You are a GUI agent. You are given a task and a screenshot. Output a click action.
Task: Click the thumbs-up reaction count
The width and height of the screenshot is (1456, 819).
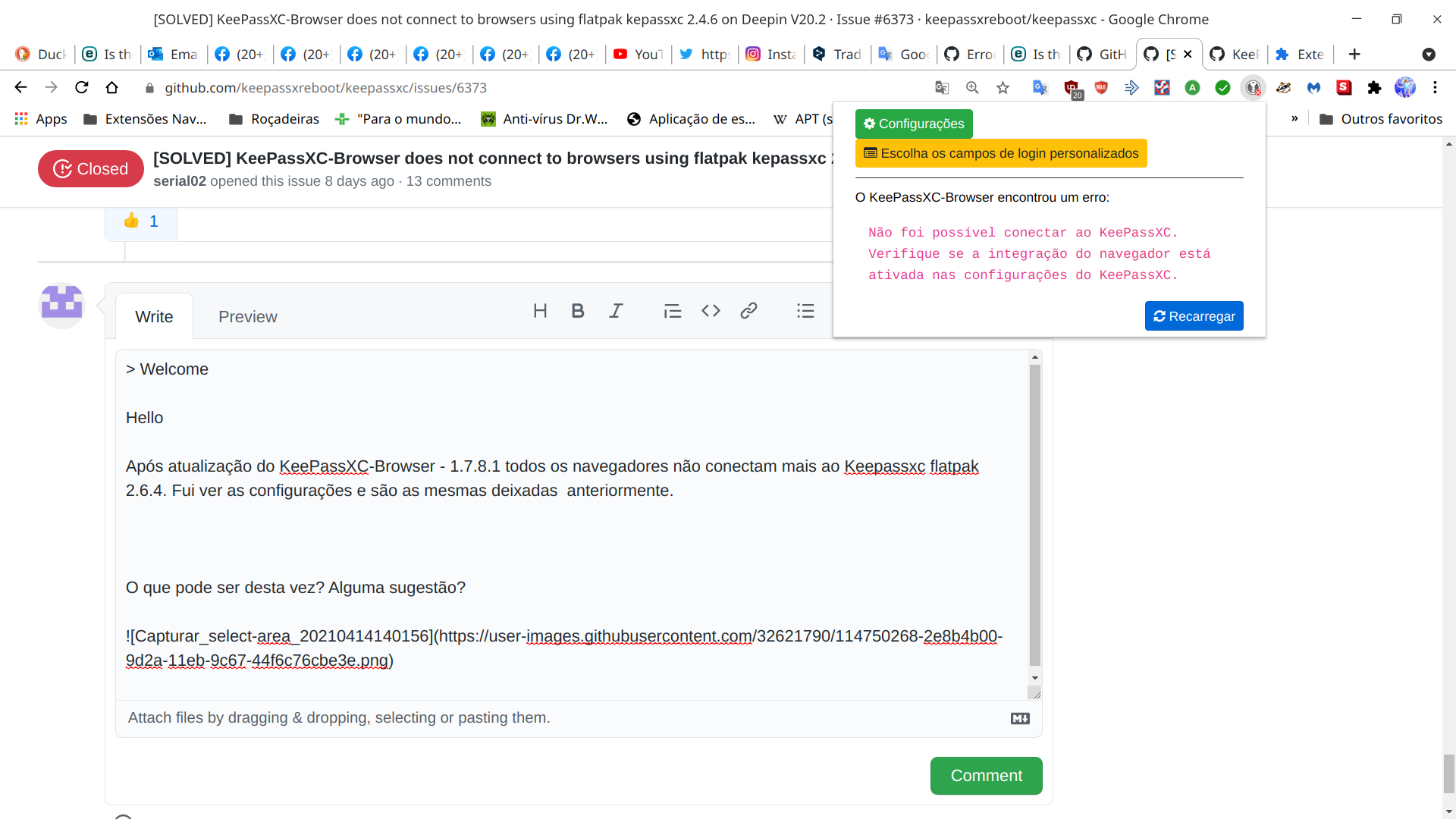coord(141,221)
